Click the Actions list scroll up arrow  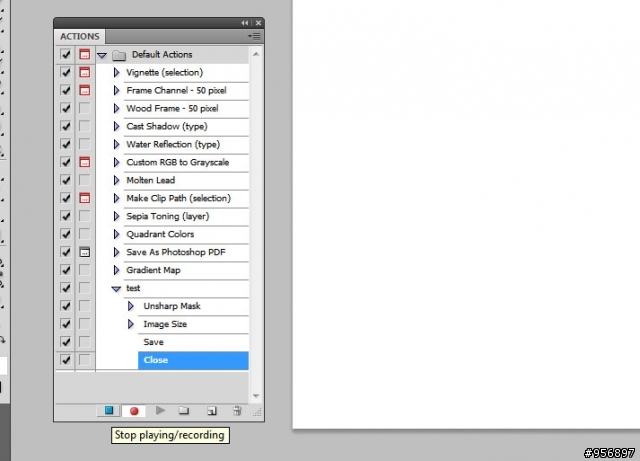pyautogui.click(x=256, y=54)
